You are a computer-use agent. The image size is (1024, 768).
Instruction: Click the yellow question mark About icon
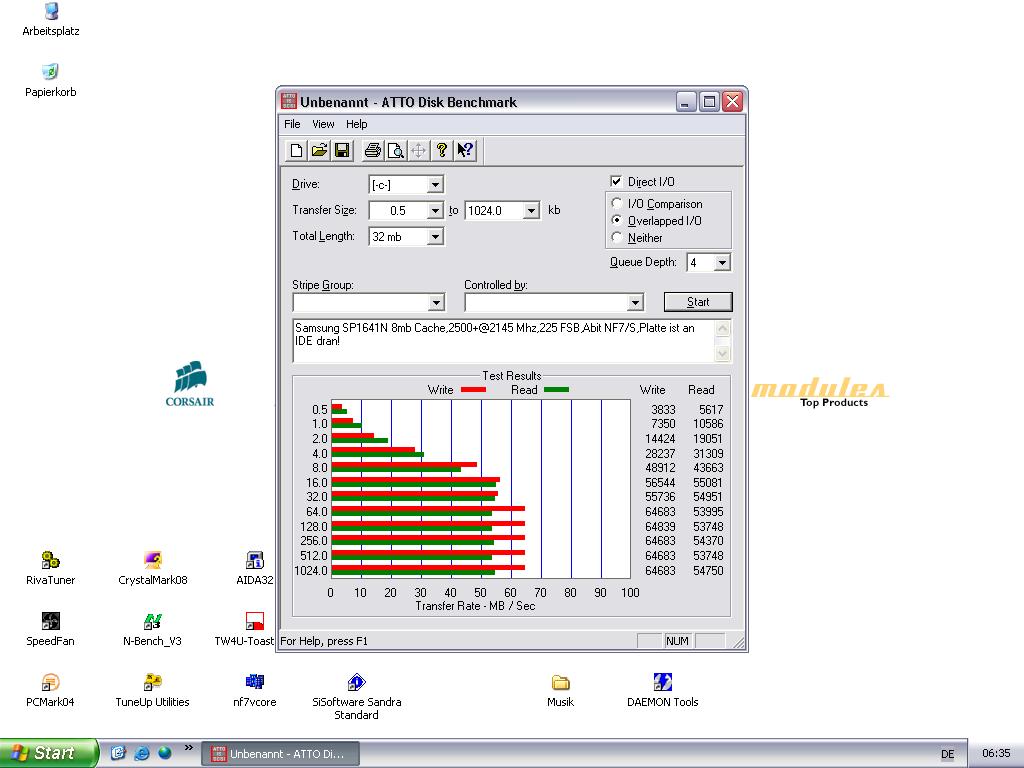point(441,151)
